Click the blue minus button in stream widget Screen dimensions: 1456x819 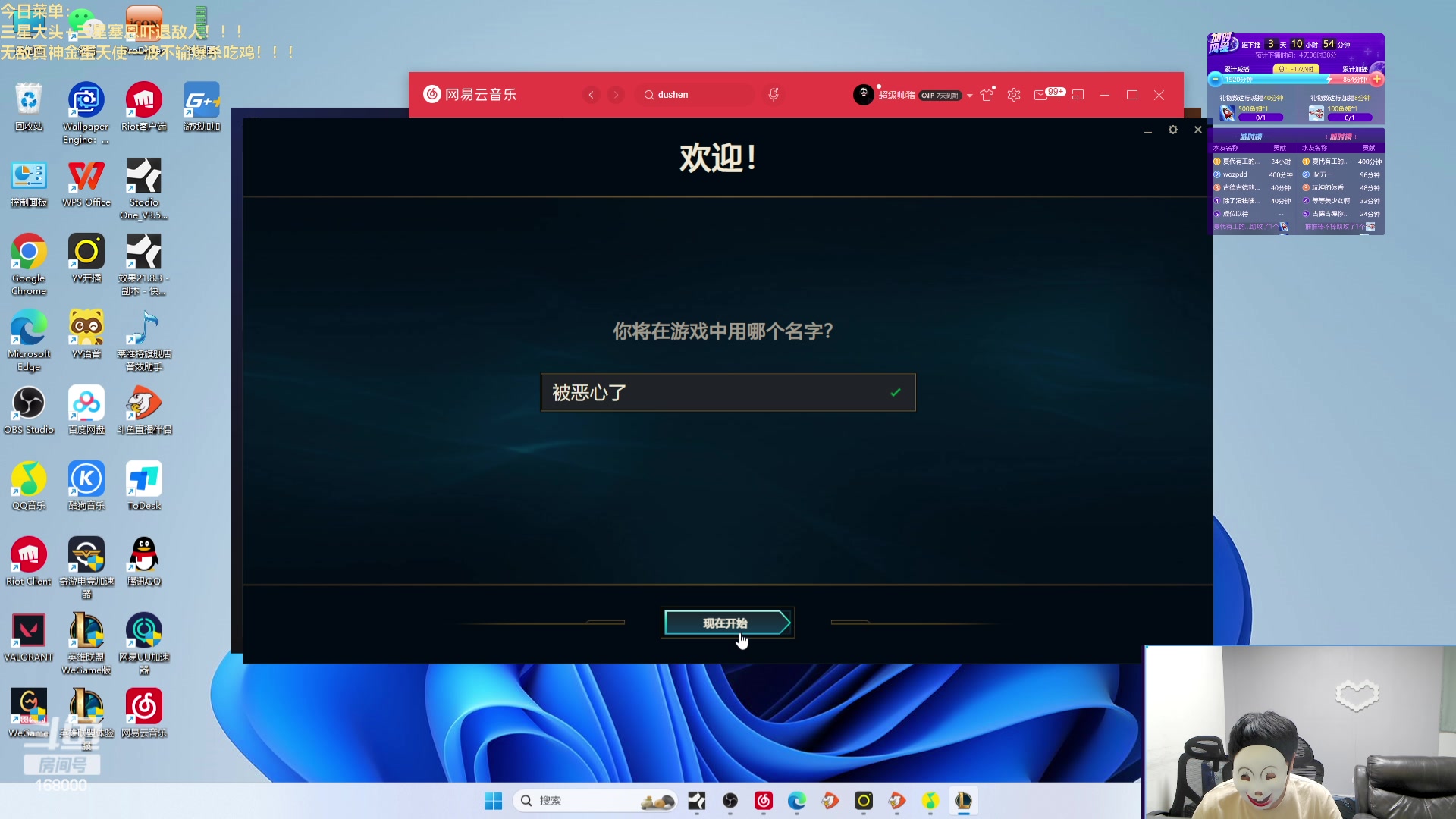click(1215, 79)
